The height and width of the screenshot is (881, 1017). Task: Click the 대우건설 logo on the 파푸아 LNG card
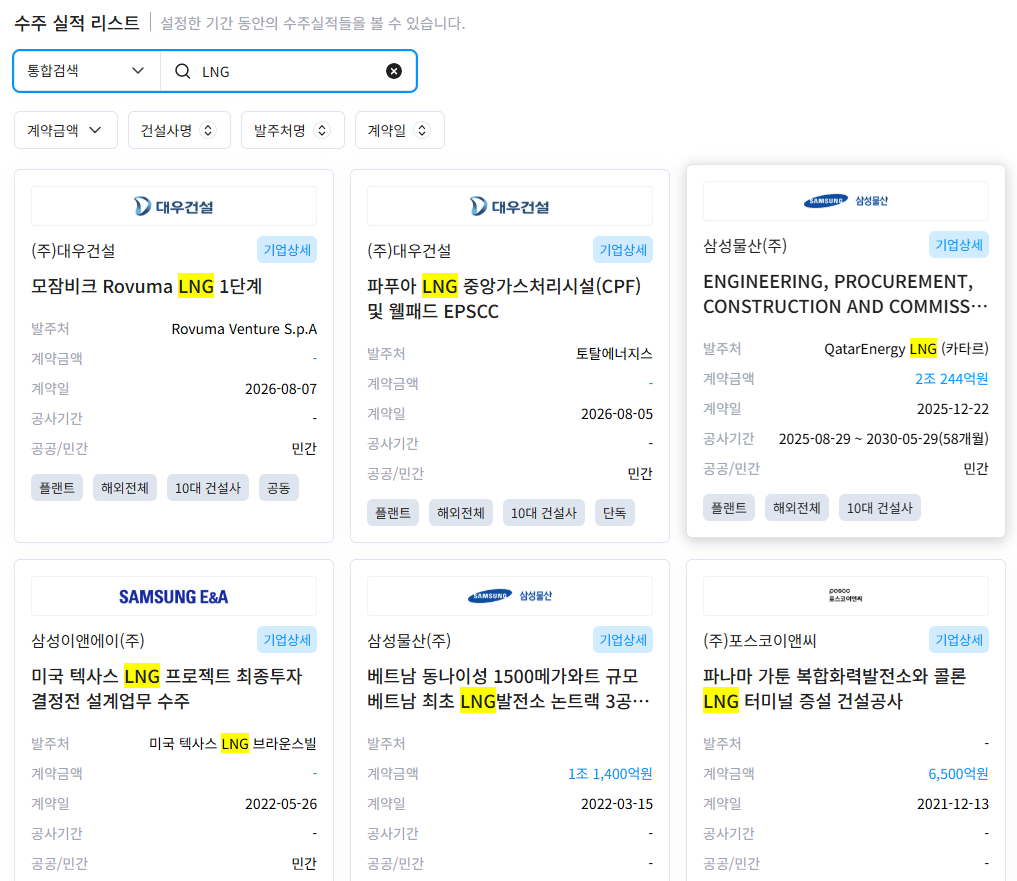pos(510,206)
